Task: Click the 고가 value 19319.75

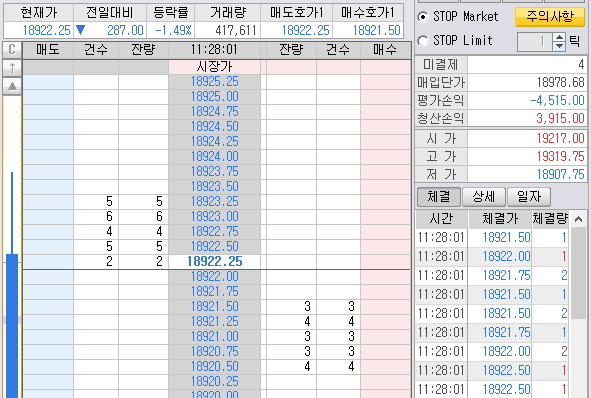Action: [x=560, y=156]
